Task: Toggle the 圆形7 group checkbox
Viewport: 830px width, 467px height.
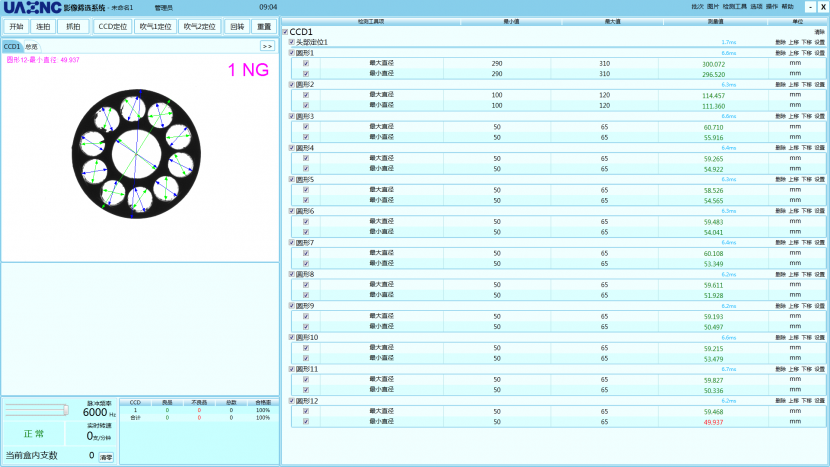Action: (x=292, y=243)
